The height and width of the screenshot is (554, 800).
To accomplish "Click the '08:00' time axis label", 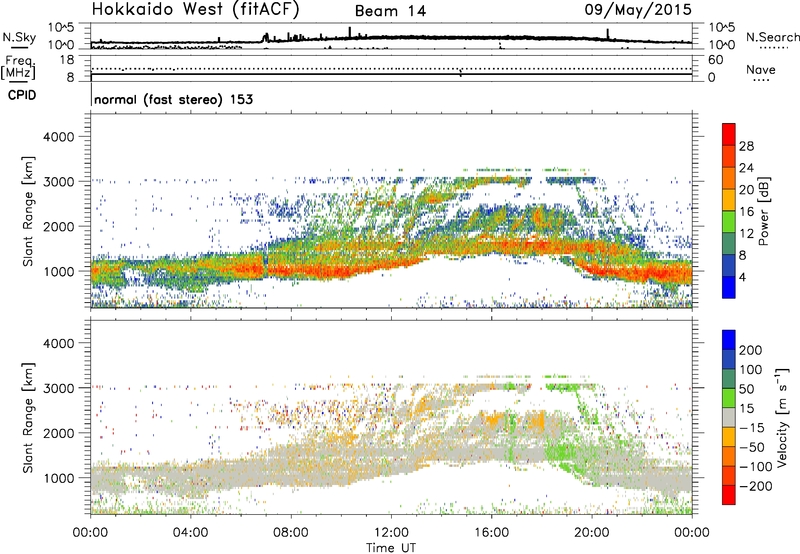I will 291,533.
